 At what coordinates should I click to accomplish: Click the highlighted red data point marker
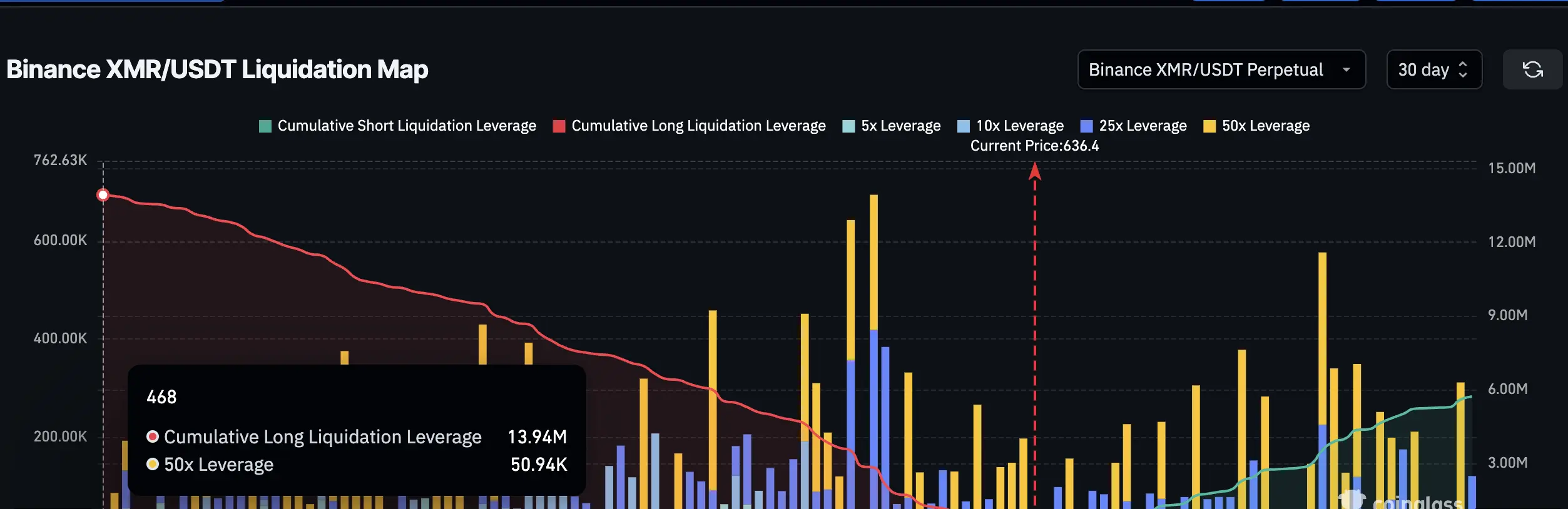click(103, 195)
